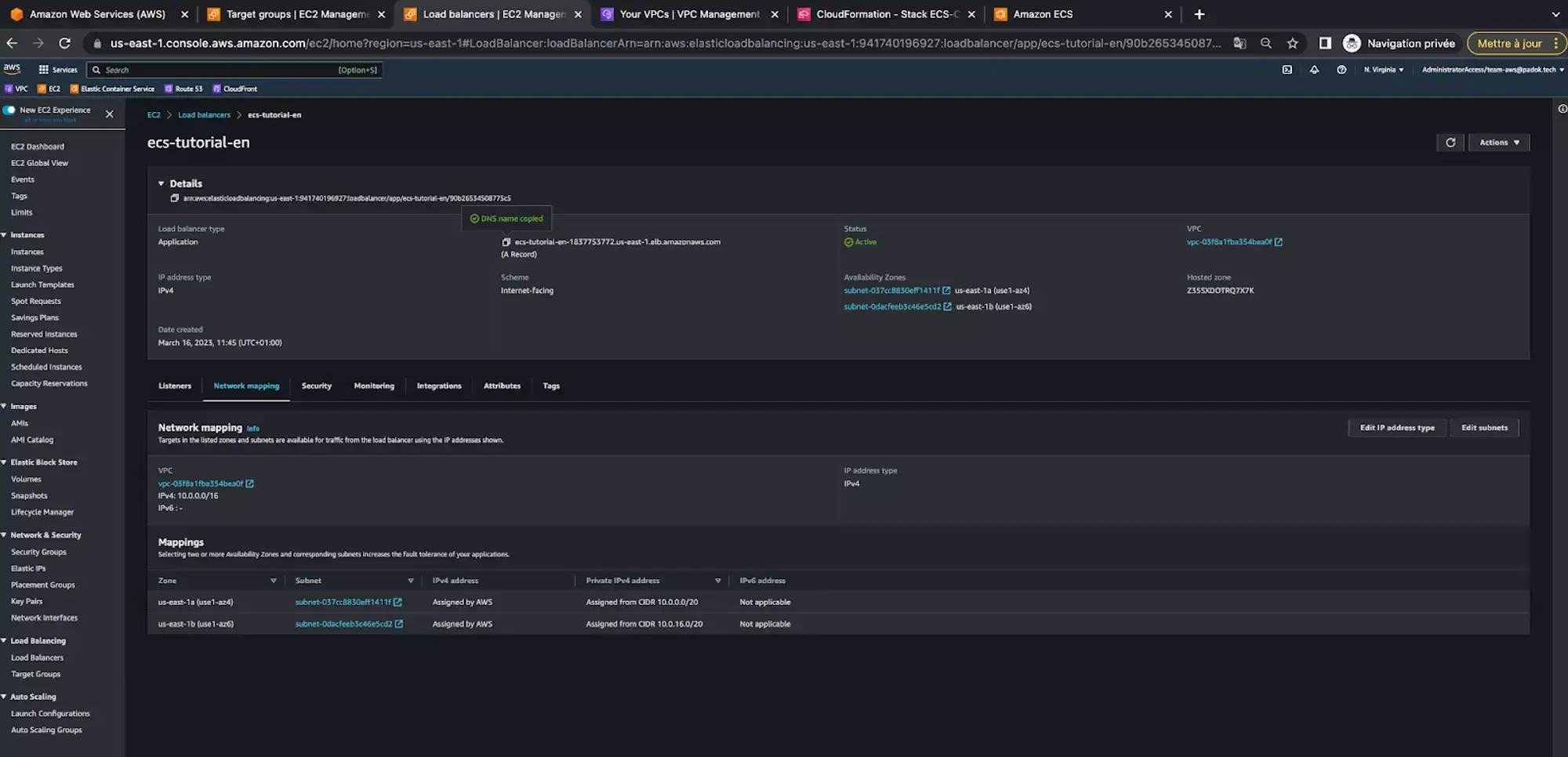Viewport: 1568px width, 757px height.
Task: Click Edit IP address type button
Action: click(1397, 428)
